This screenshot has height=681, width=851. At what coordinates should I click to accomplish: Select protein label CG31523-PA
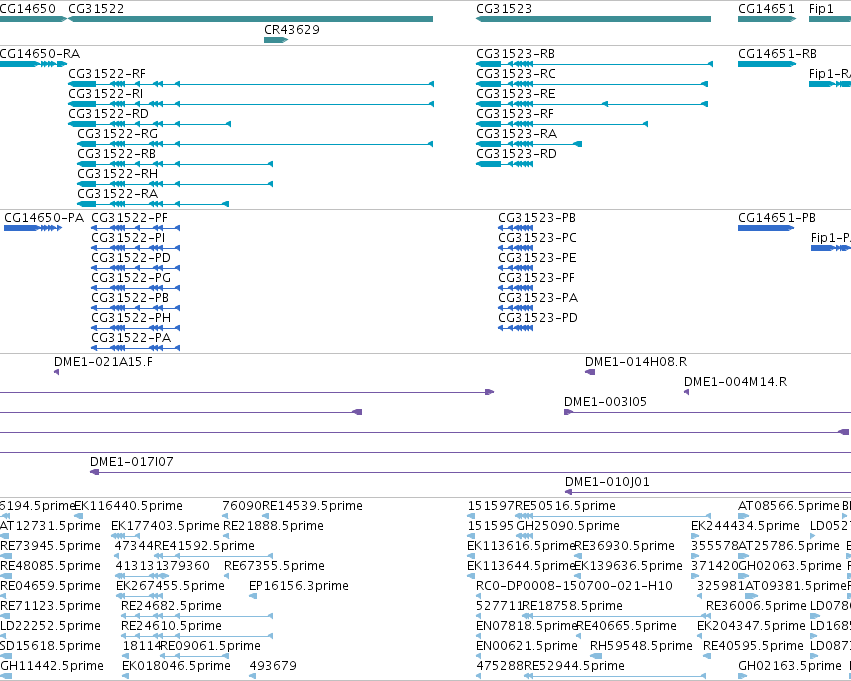tap(538, 298)
